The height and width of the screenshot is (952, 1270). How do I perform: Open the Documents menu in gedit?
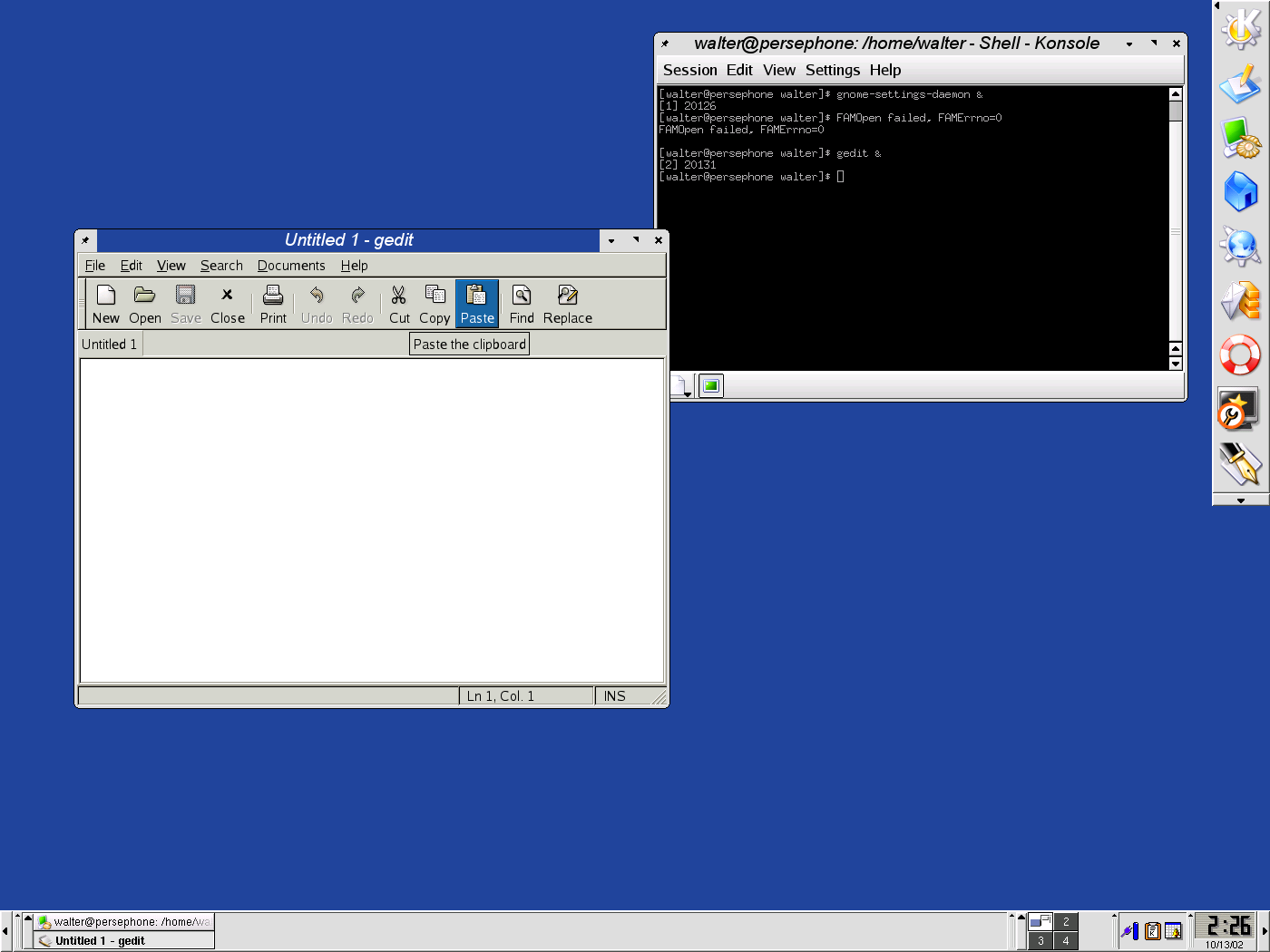click(x=290, y=266)
